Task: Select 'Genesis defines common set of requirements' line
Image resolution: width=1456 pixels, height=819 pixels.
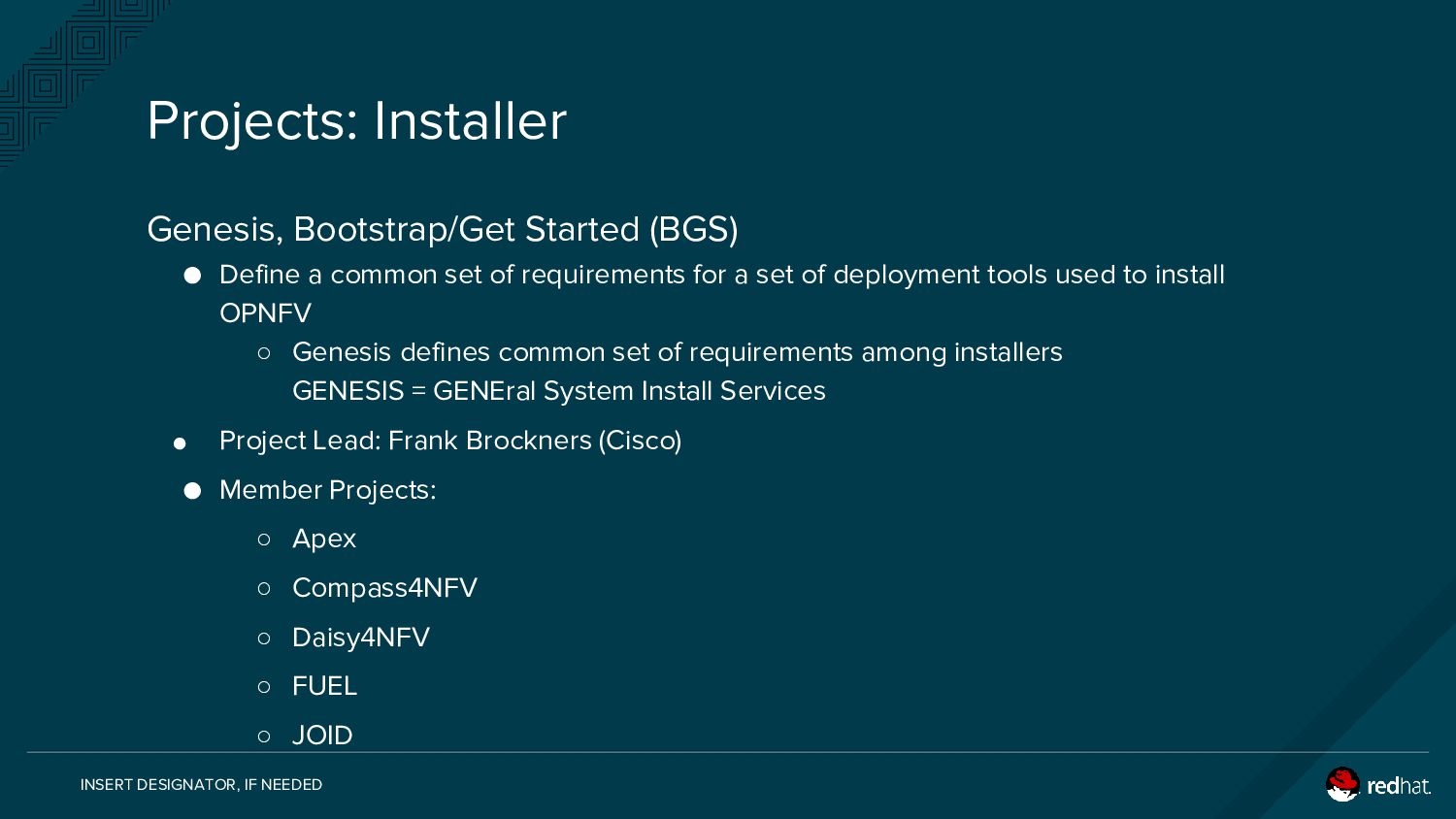Action: pos(678,352)
